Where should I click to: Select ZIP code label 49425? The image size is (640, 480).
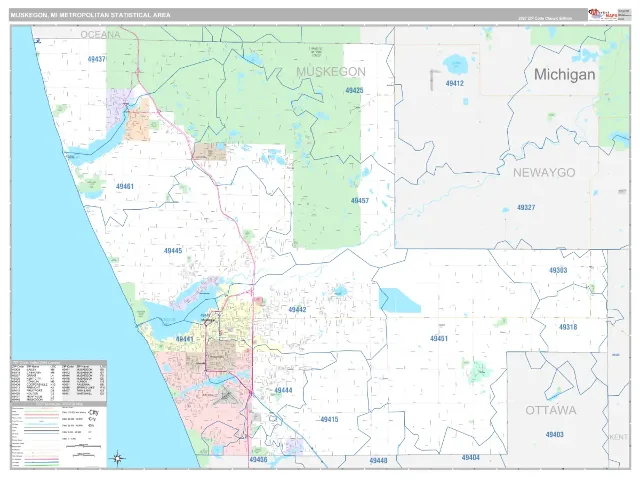(x=354, y=91)
